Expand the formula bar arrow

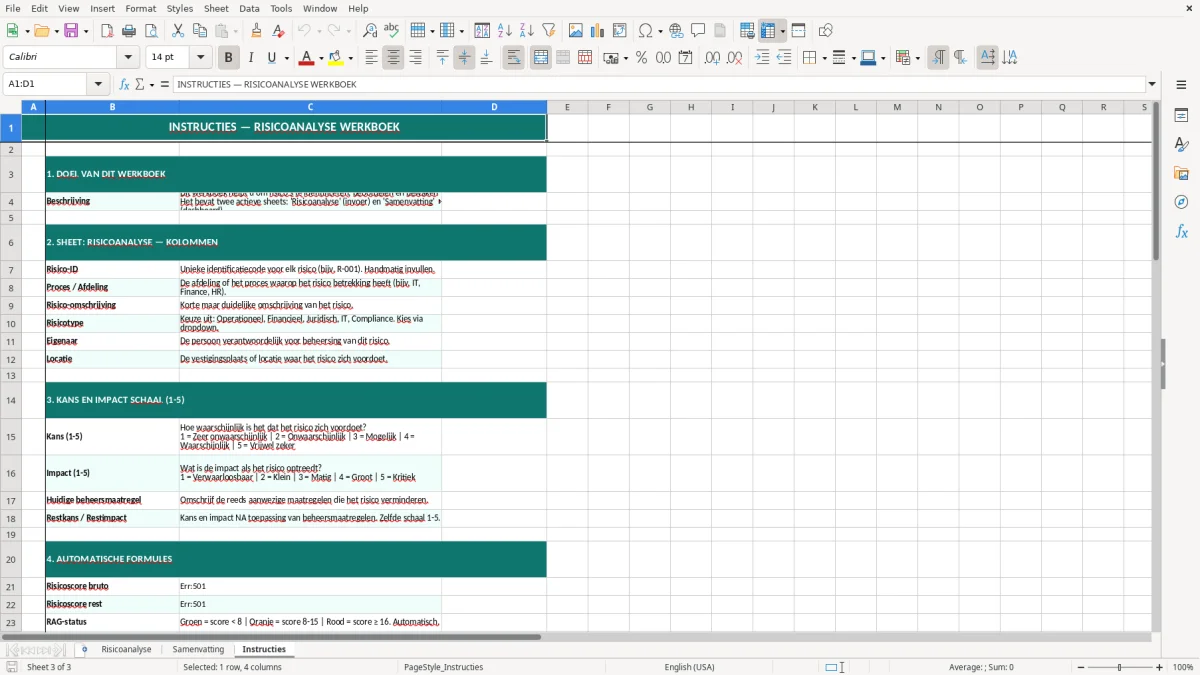(x=1152, y=84)
